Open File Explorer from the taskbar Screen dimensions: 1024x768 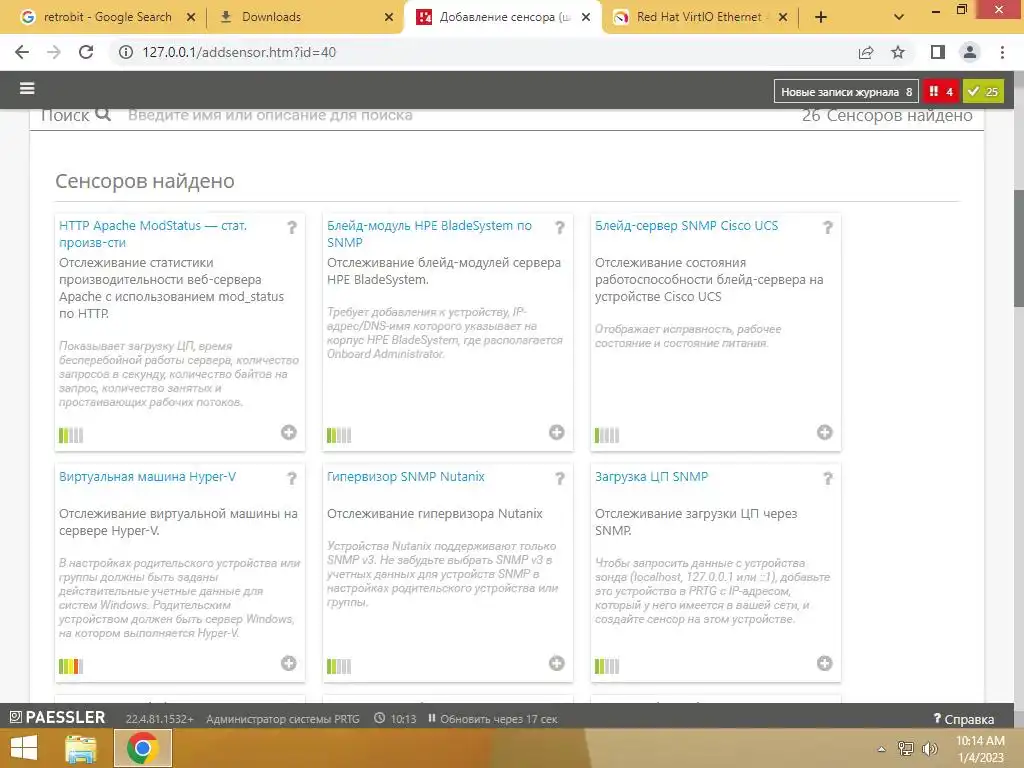[81, 748]
